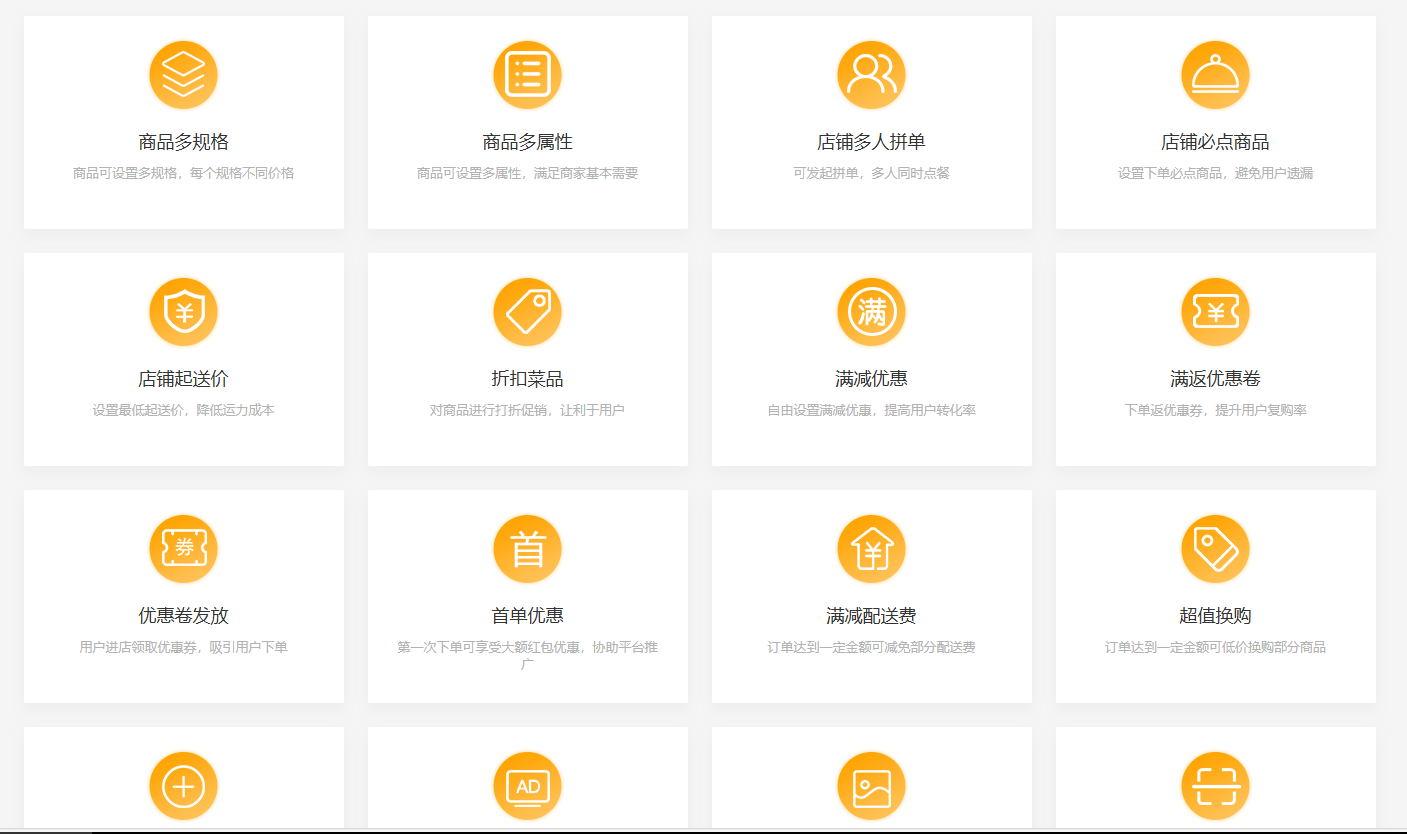The width and height of the screenshot is (1407, 834).
Task: Click the 满 circle icon for 满减优惠
Action: click(871, 312)
